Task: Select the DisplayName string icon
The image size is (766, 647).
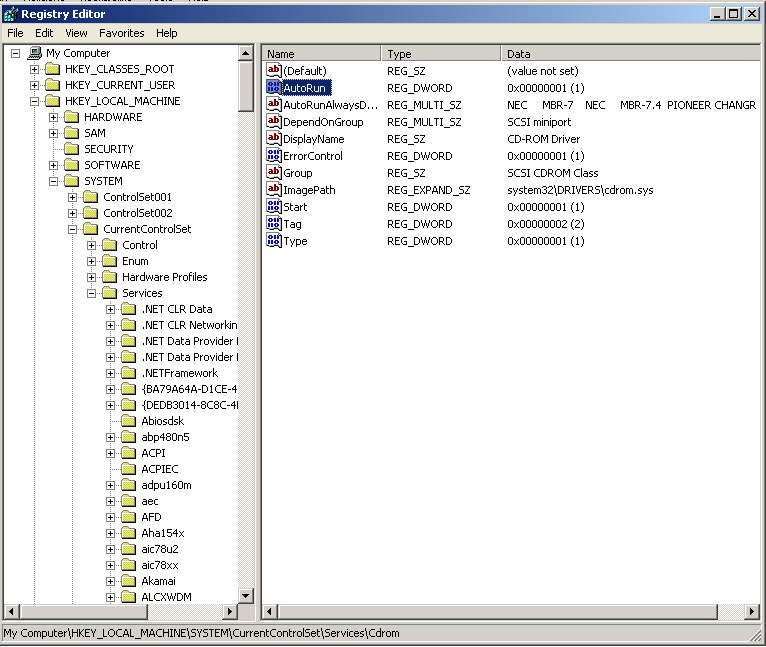Action: [273, 139]
